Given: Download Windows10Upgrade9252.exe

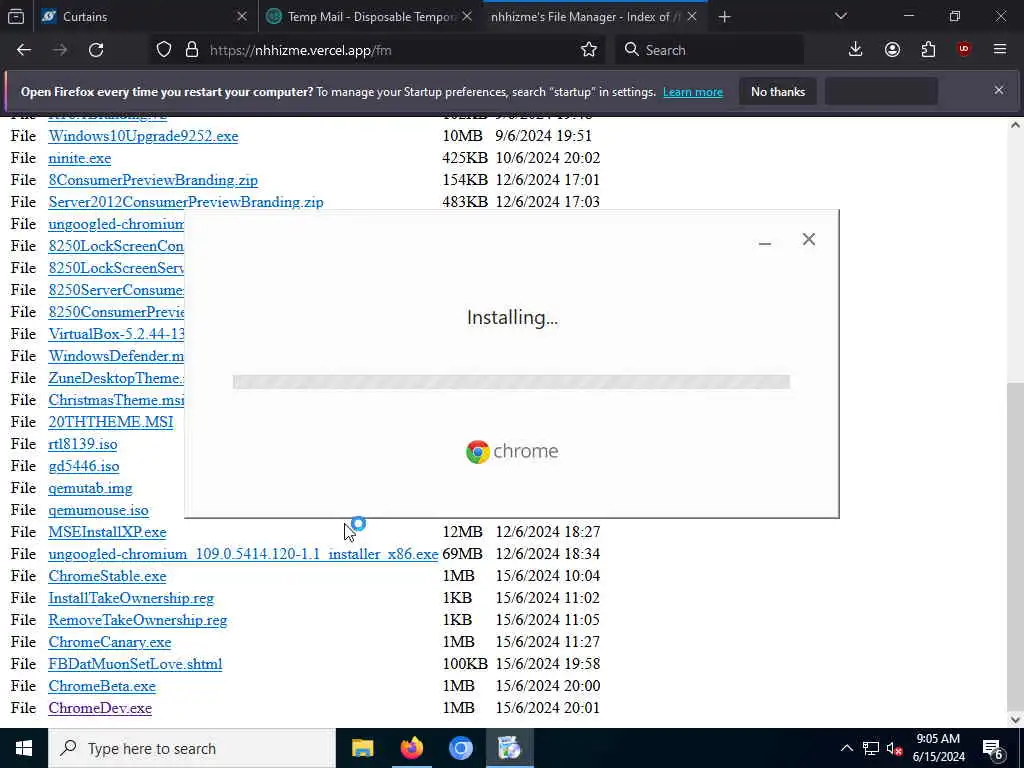Looking at the screenshot, I should 143,136.
